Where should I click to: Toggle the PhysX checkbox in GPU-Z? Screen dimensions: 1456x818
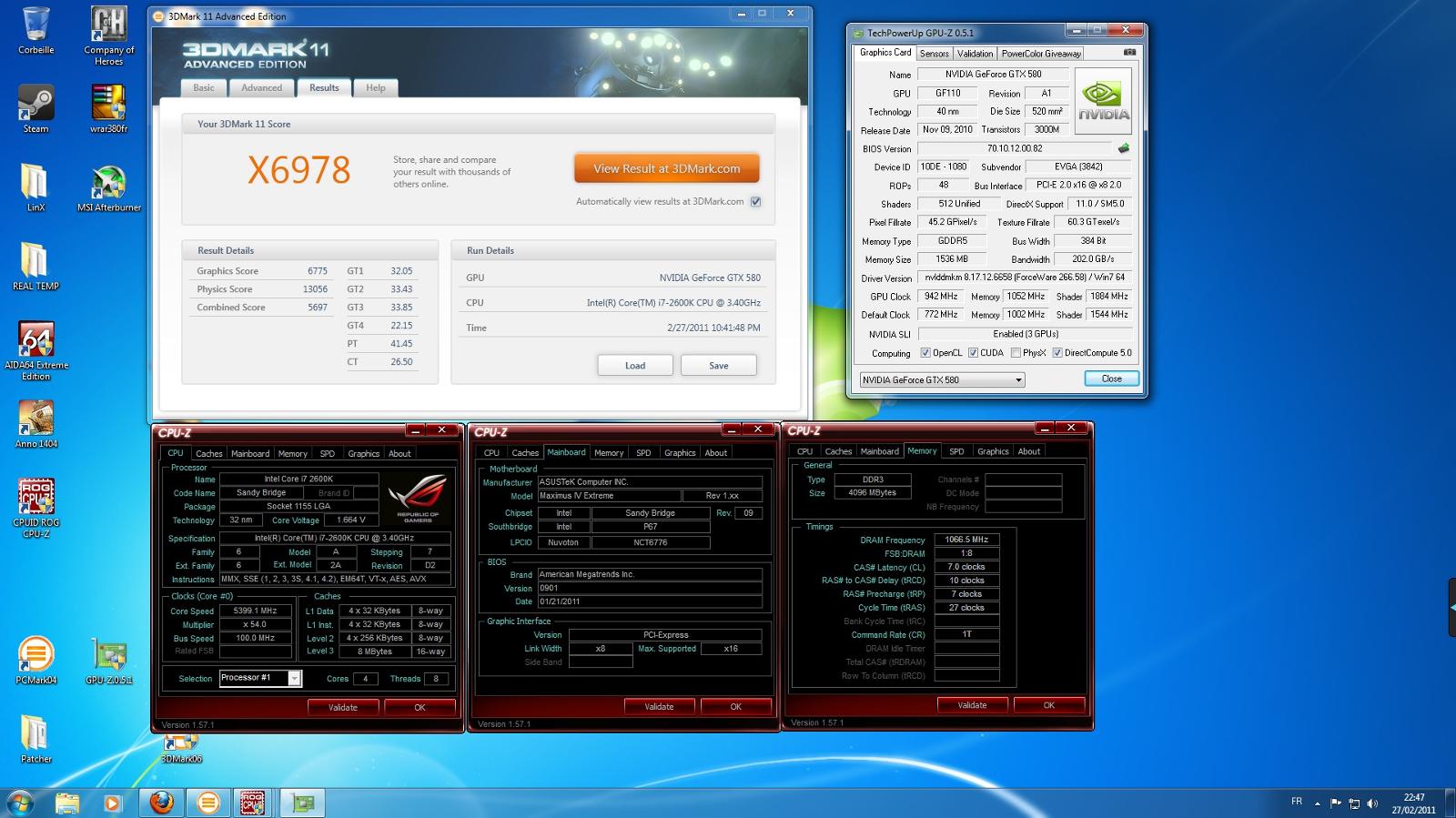1016,353
